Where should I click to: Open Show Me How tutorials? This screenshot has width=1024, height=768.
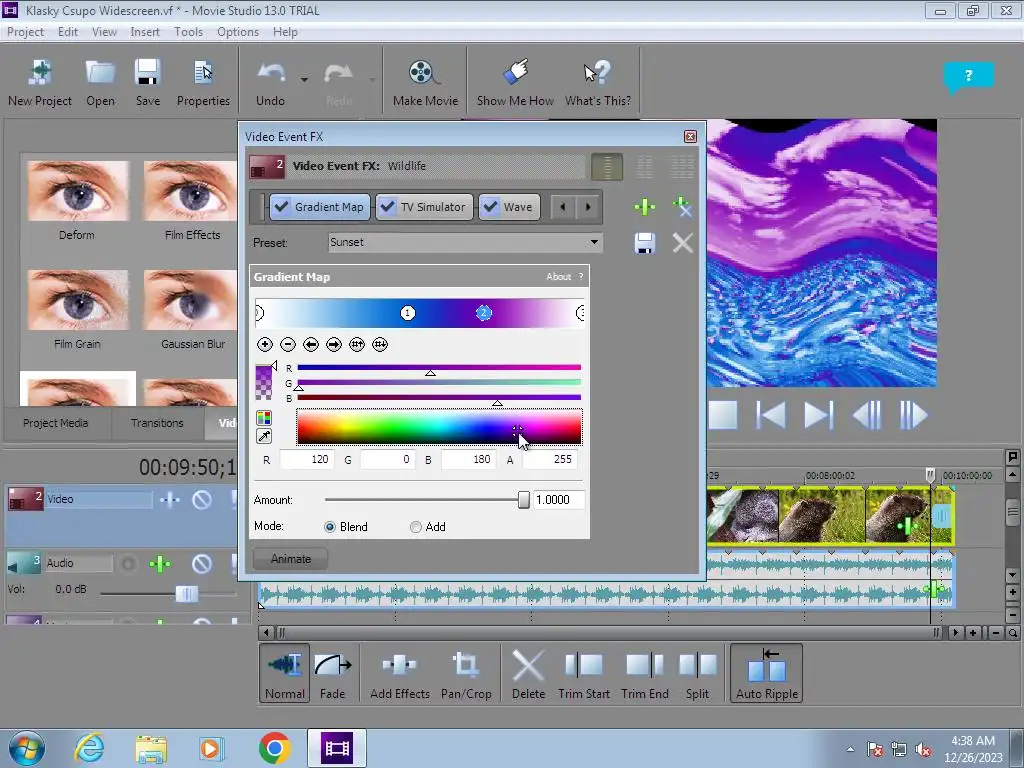(x=515, y=83)
